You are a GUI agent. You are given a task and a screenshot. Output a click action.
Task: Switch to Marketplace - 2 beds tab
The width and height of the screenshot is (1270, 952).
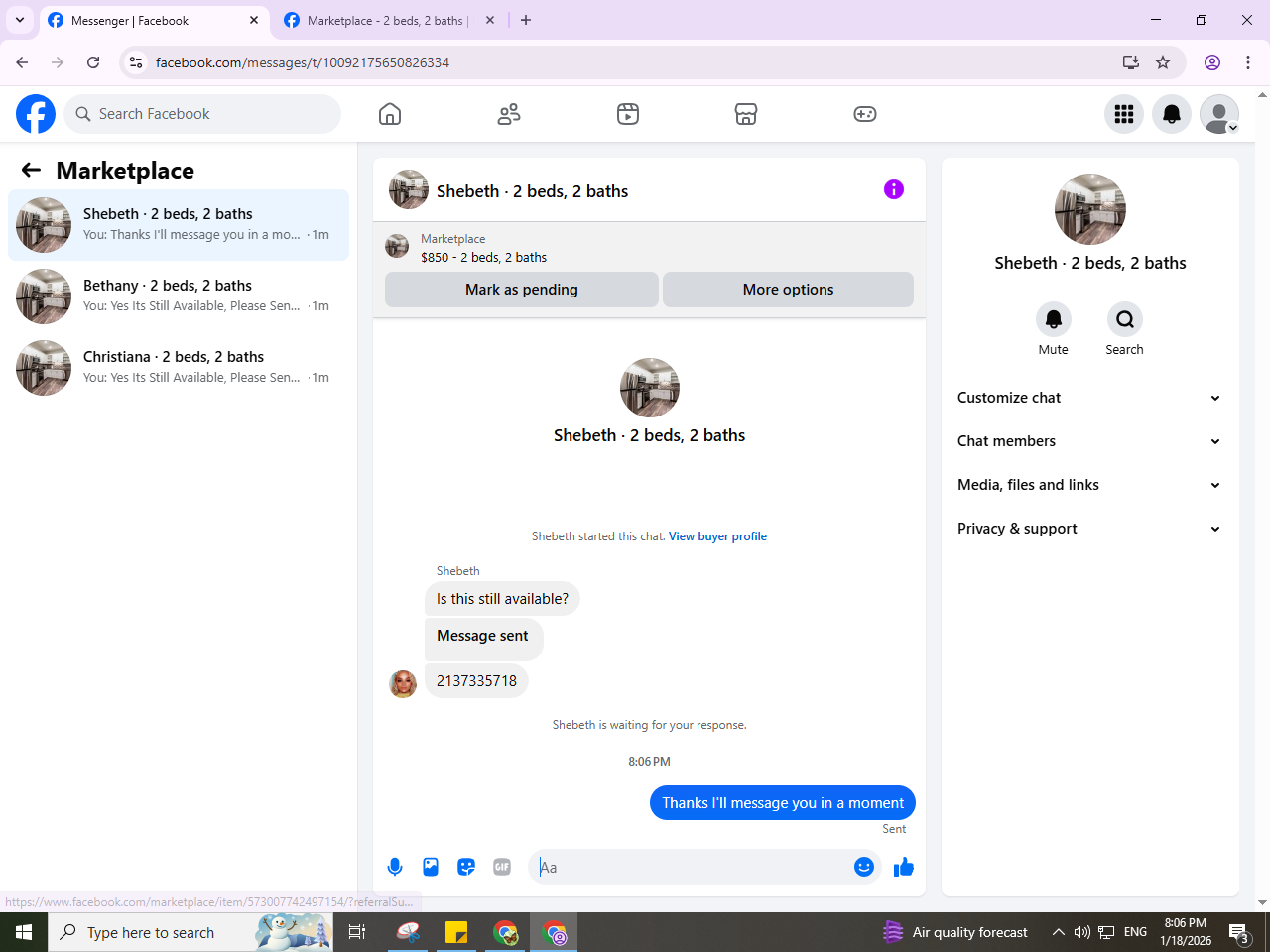(387, 20)
